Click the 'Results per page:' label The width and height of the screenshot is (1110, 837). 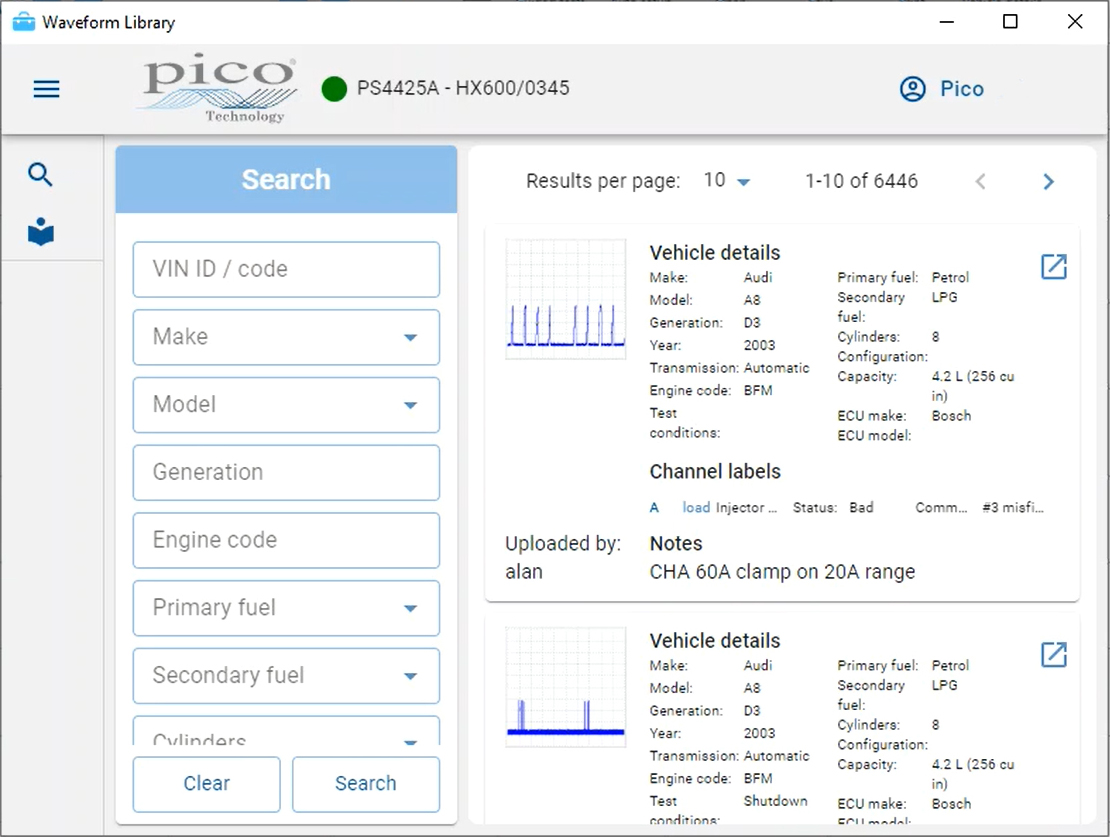(603, 181)
